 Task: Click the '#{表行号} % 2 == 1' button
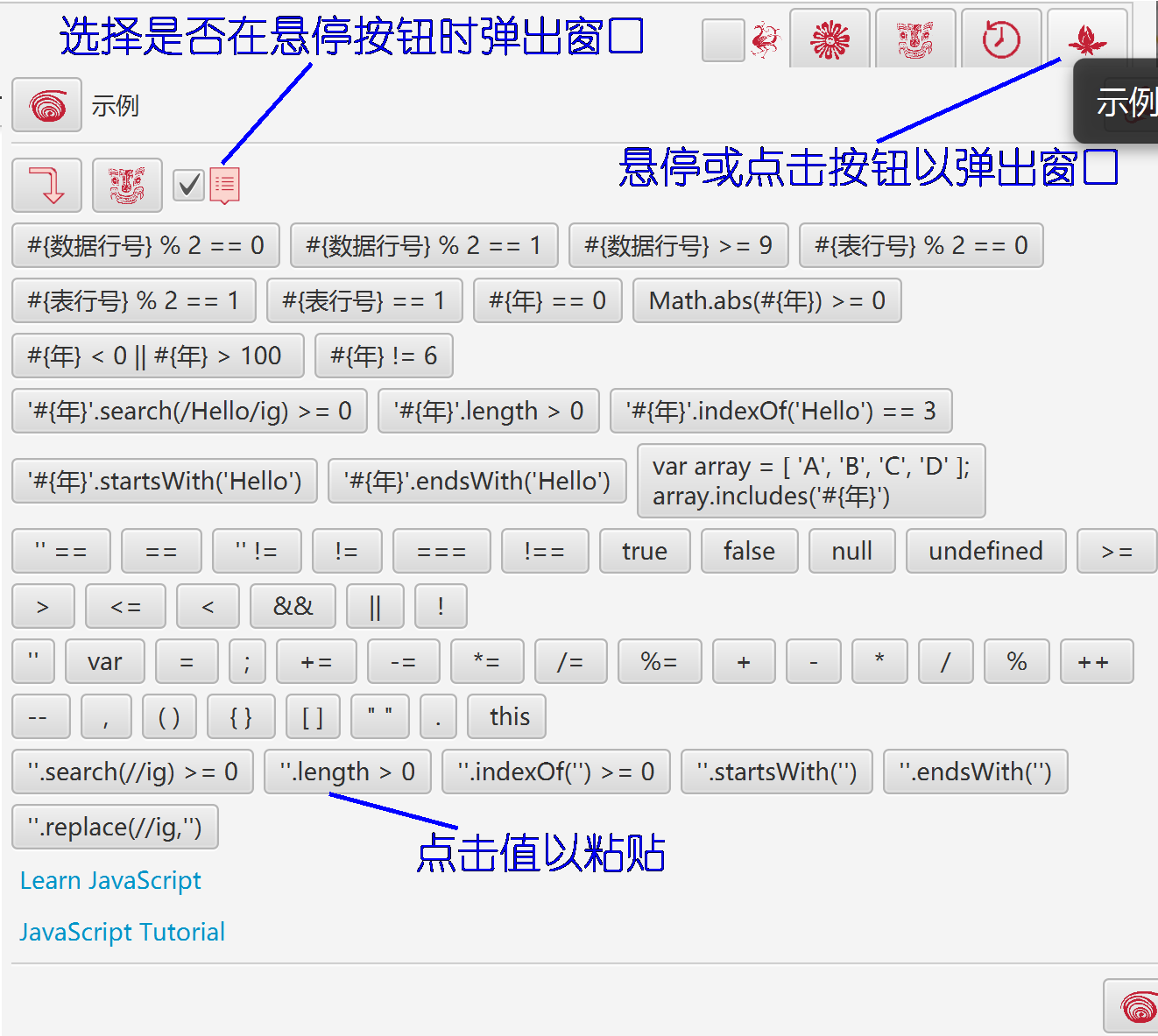coord(134,300)
